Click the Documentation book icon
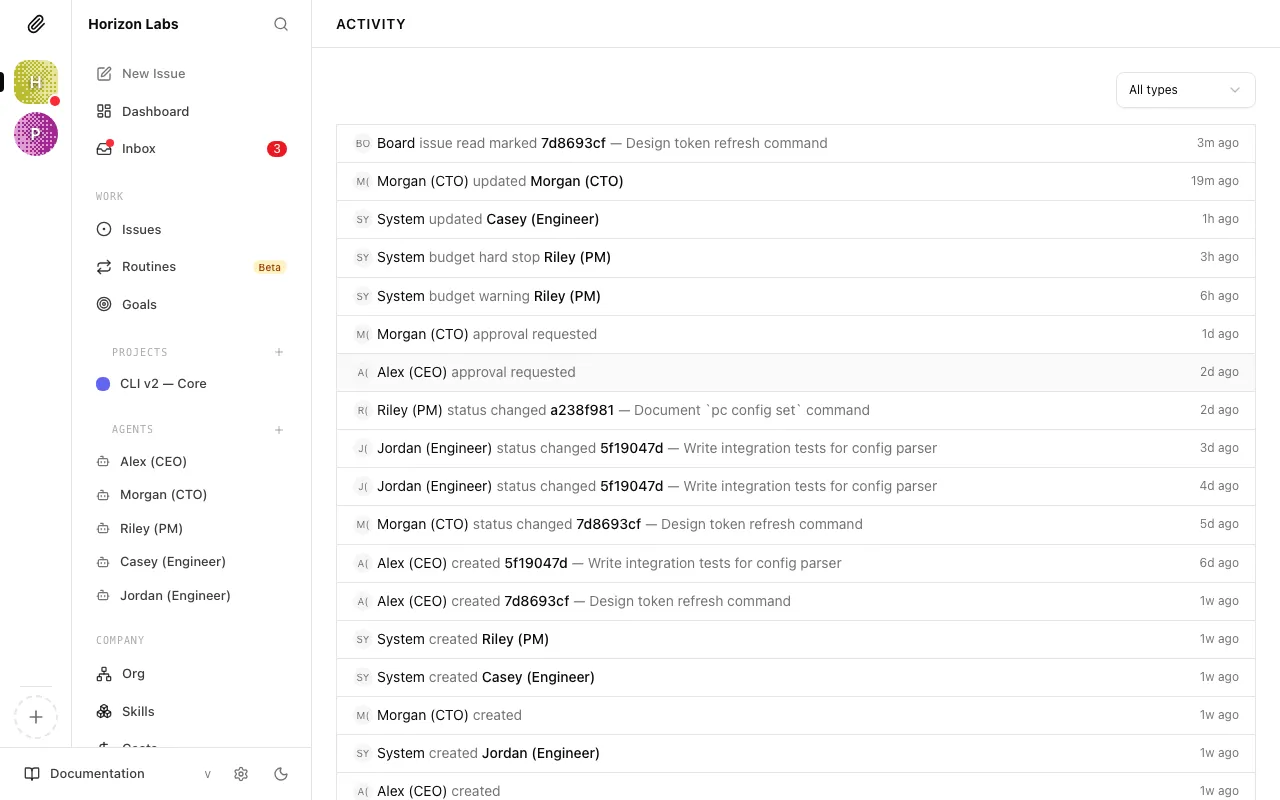 (x=32, y=774)
